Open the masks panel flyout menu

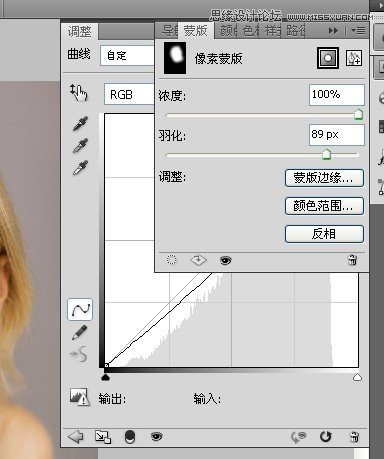coord(358,31)
